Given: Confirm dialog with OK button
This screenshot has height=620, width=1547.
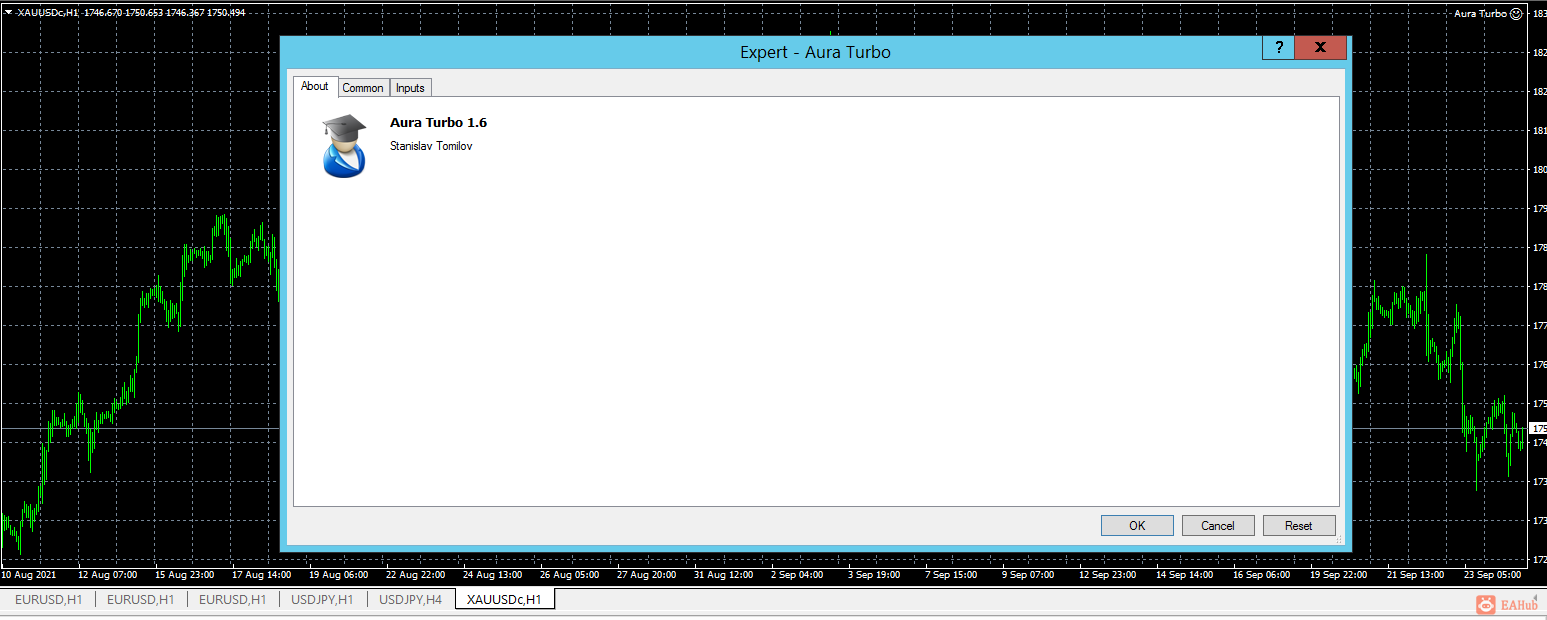Looking at the screenshot, I should pyautogui.click(x=1137, y=526).
